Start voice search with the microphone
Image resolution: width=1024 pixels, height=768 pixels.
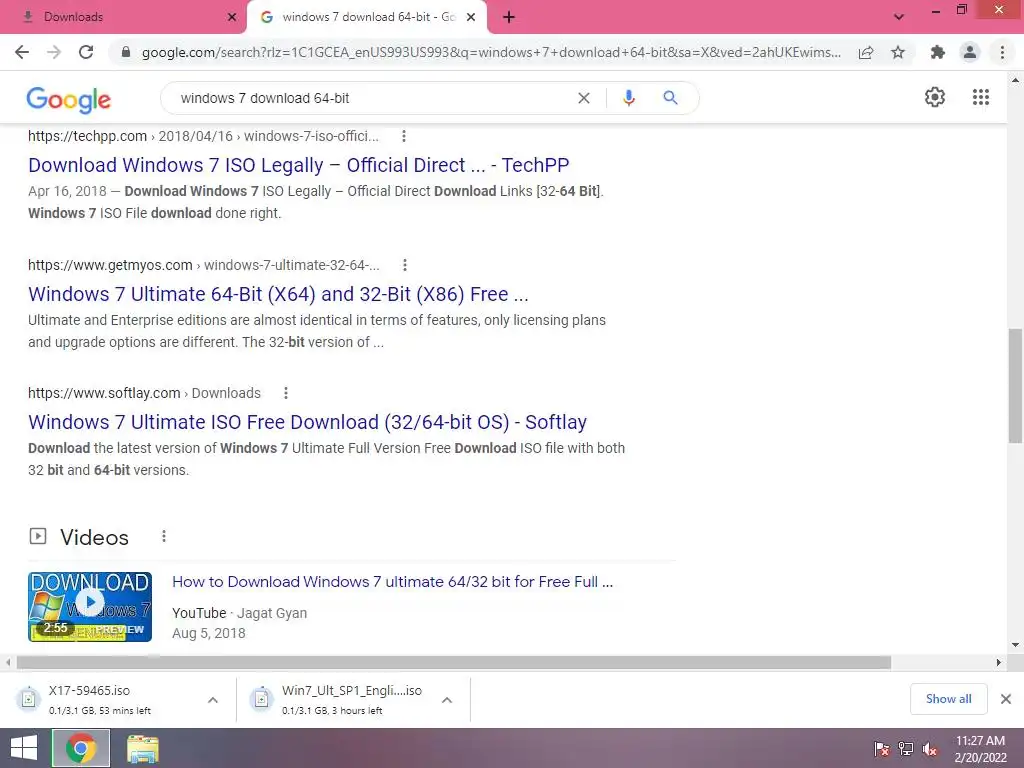point(629,98)
